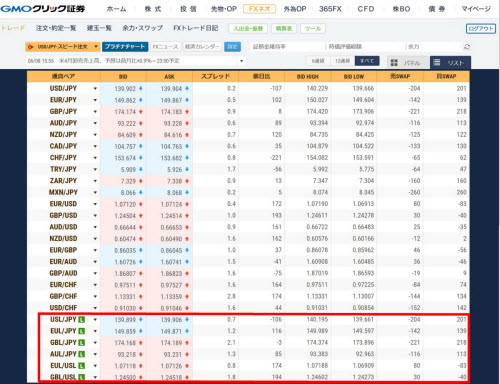Open the GBP/JPY row dropdown arrow
Screen dimensions: 500x384
click(x=95, y=112)
